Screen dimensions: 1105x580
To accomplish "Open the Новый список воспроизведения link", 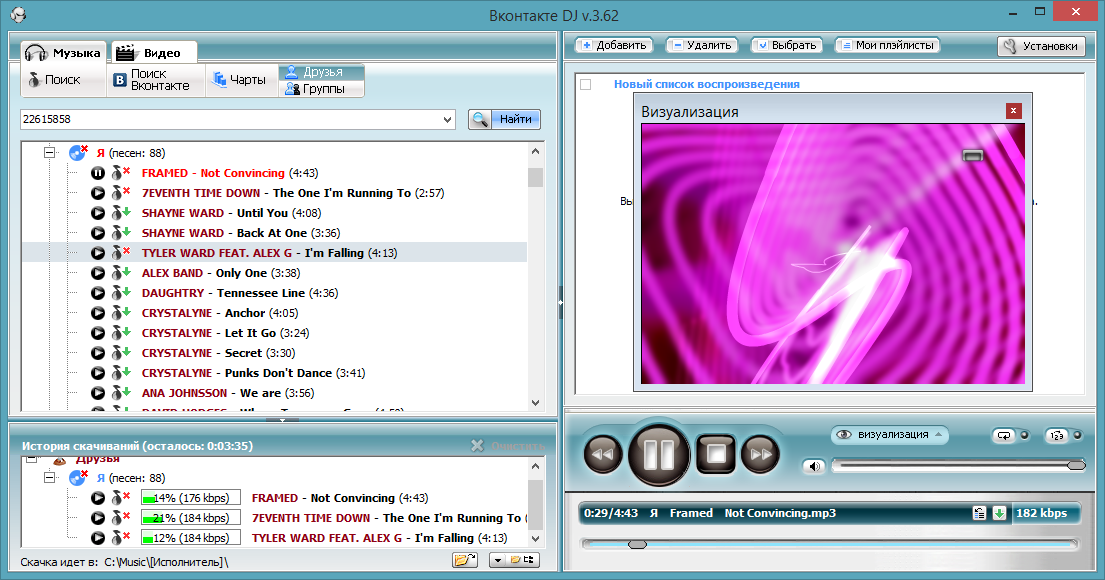I will pyautogui.click(x=706, y=84).
